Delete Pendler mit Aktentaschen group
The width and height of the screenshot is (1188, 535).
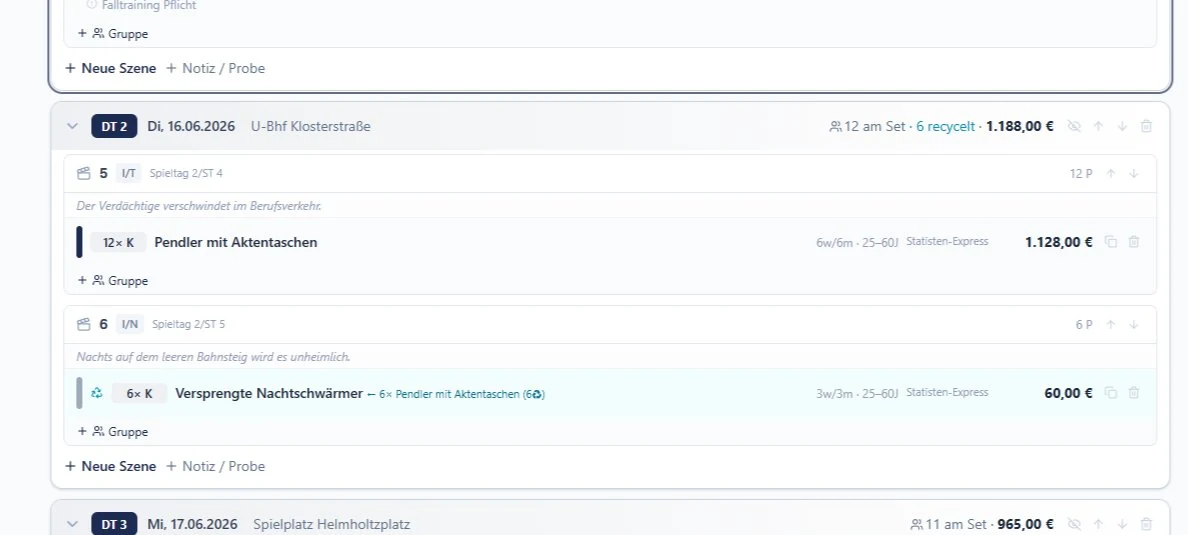1133,242
